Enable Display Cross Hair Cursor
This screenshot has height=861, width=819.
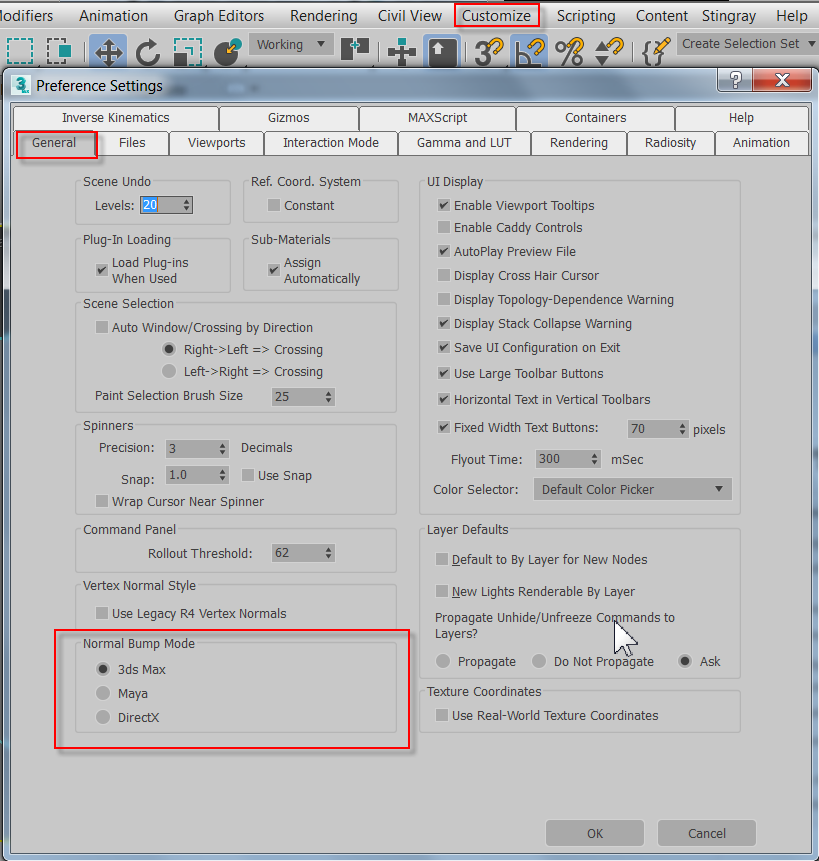(x=442, y=275)
